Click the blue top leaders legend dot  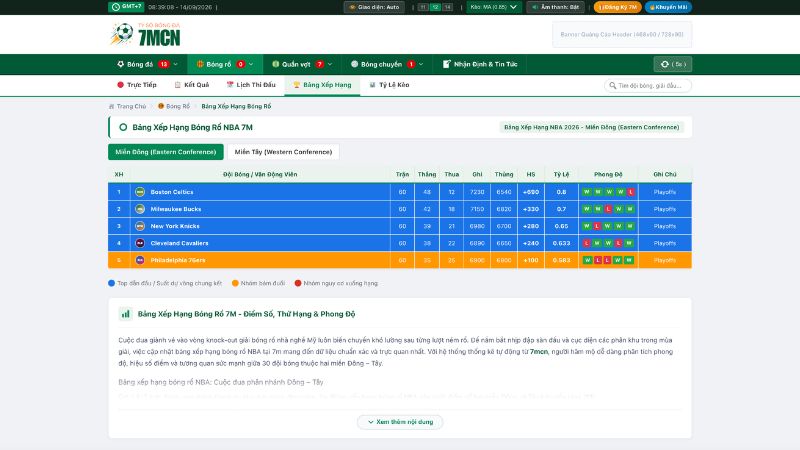coord(112,283)
